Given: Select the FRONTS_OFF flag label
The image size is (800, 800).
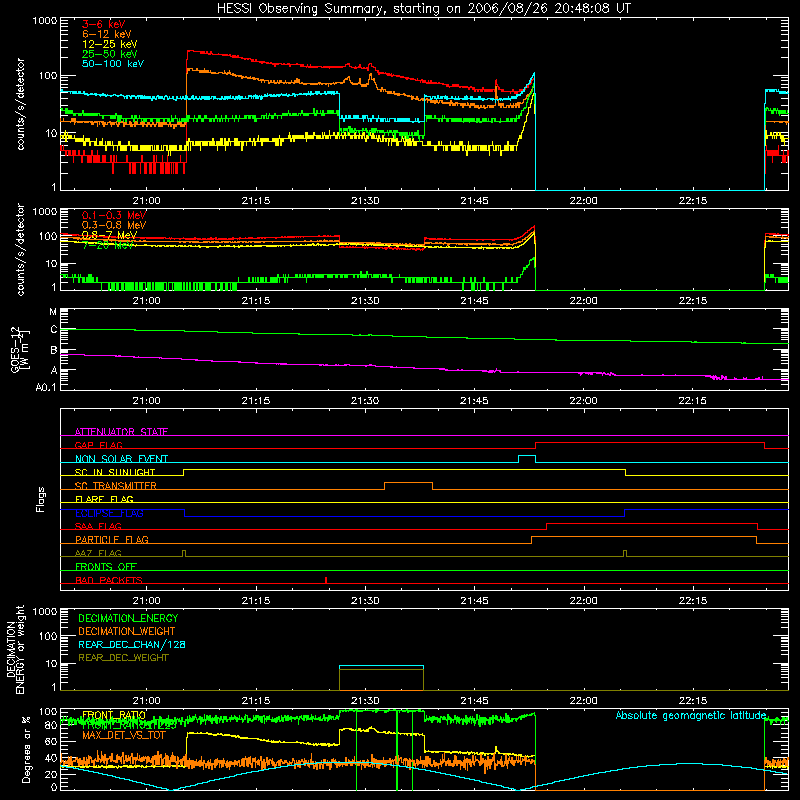Looking at the screenshot, I should pos(106,566).
